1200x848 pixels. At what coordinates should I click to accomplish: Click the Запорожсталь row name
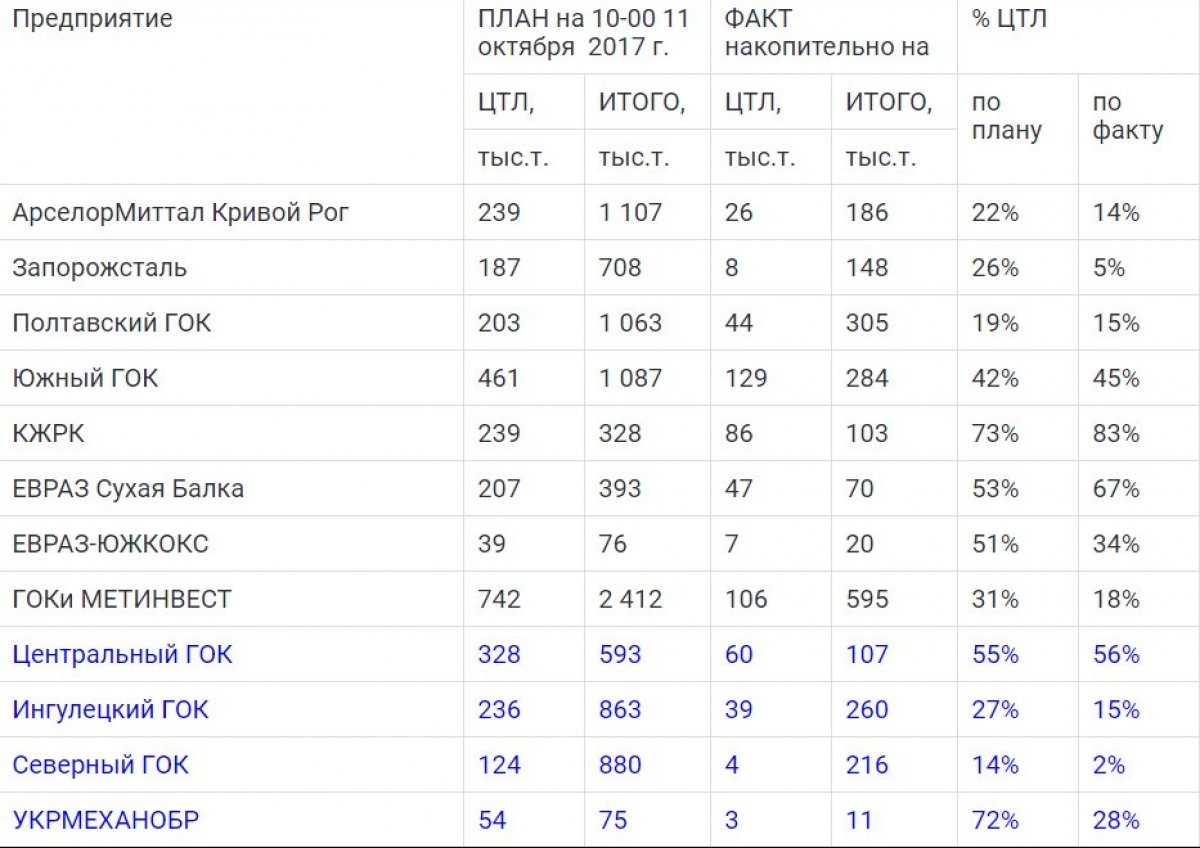(x=99, y=268)
